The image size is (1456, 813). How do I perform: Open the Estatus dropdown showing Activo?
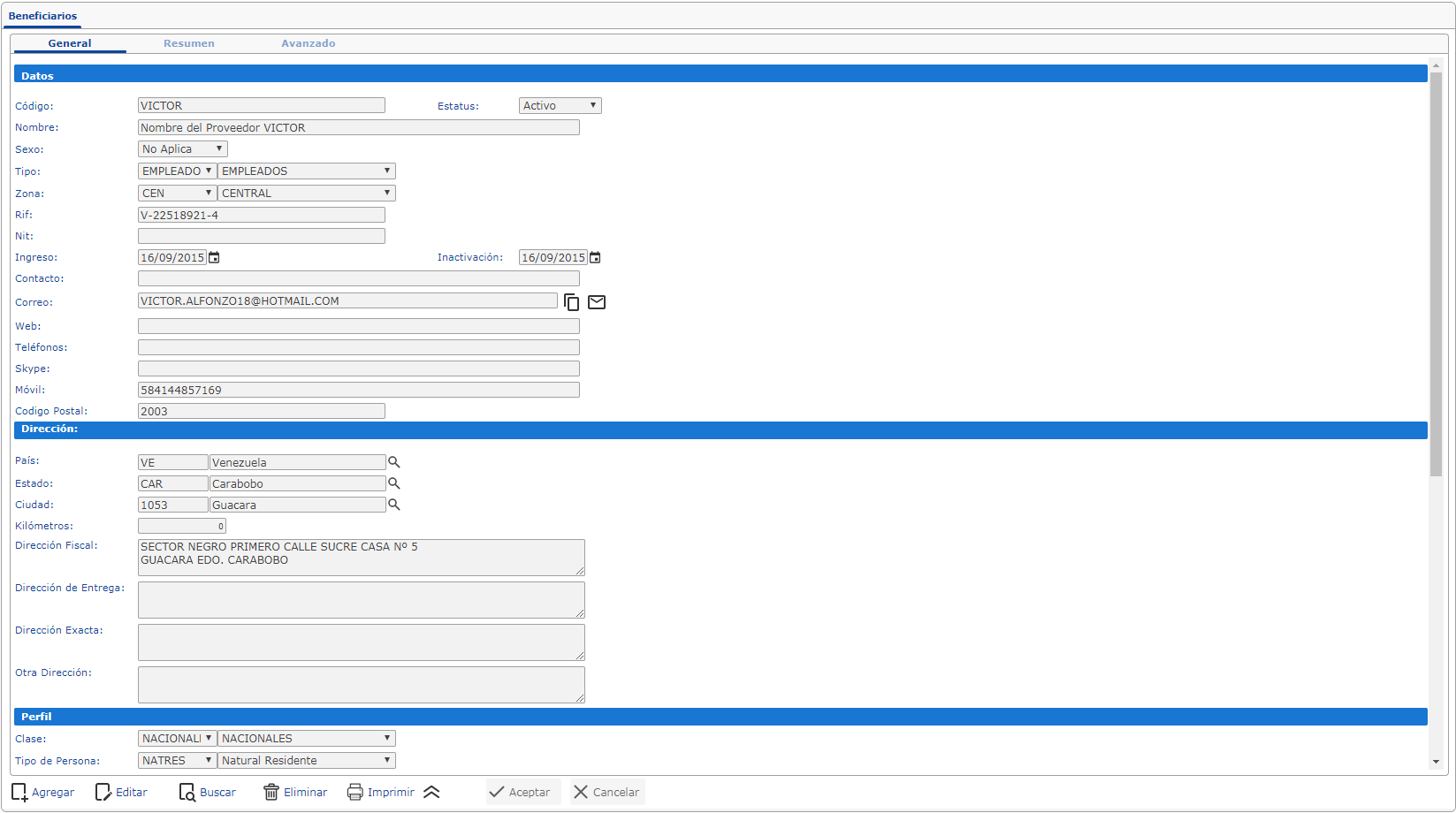tap(560, 105)
